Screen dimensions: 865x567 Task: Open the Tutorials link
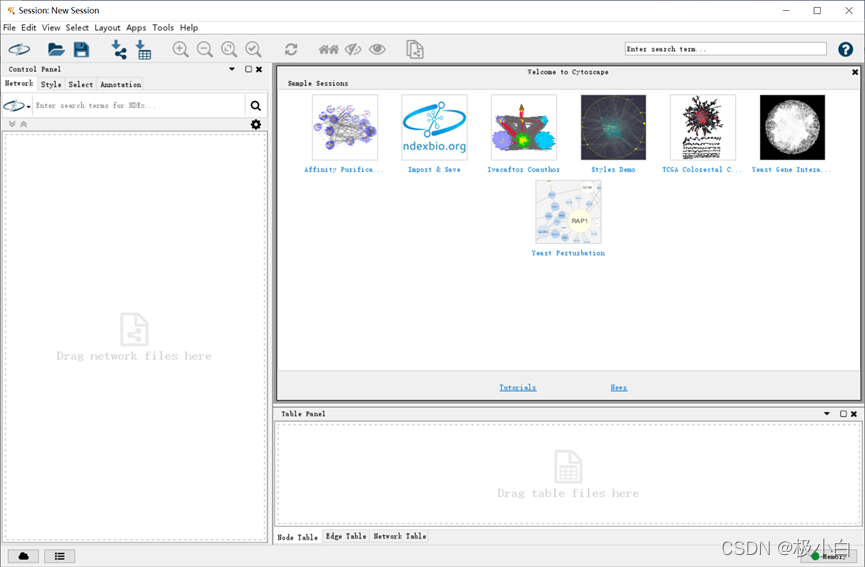[x=517, y=388]
